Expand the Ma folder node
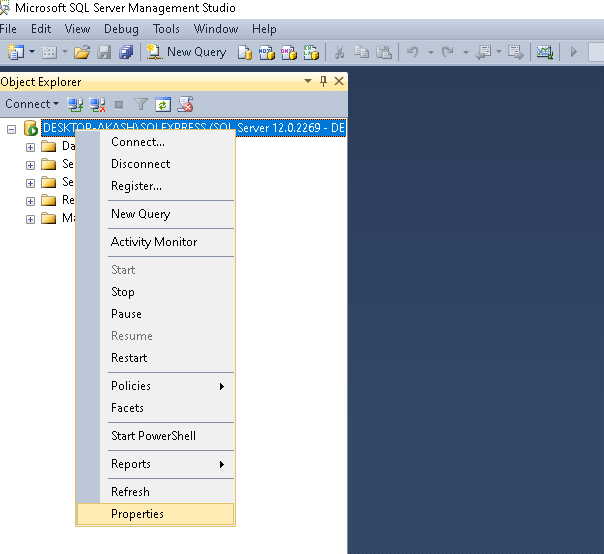The height and width of the screenshot is (554, 604). (x=30, y=219)
